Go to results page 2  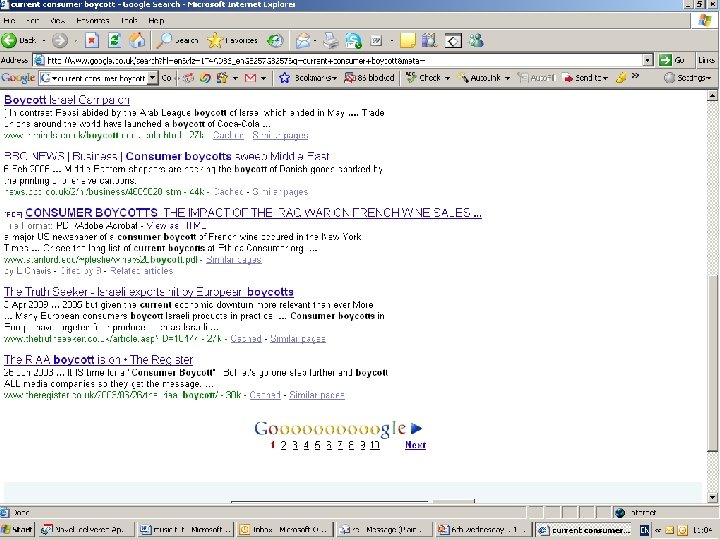click(283, 445)
